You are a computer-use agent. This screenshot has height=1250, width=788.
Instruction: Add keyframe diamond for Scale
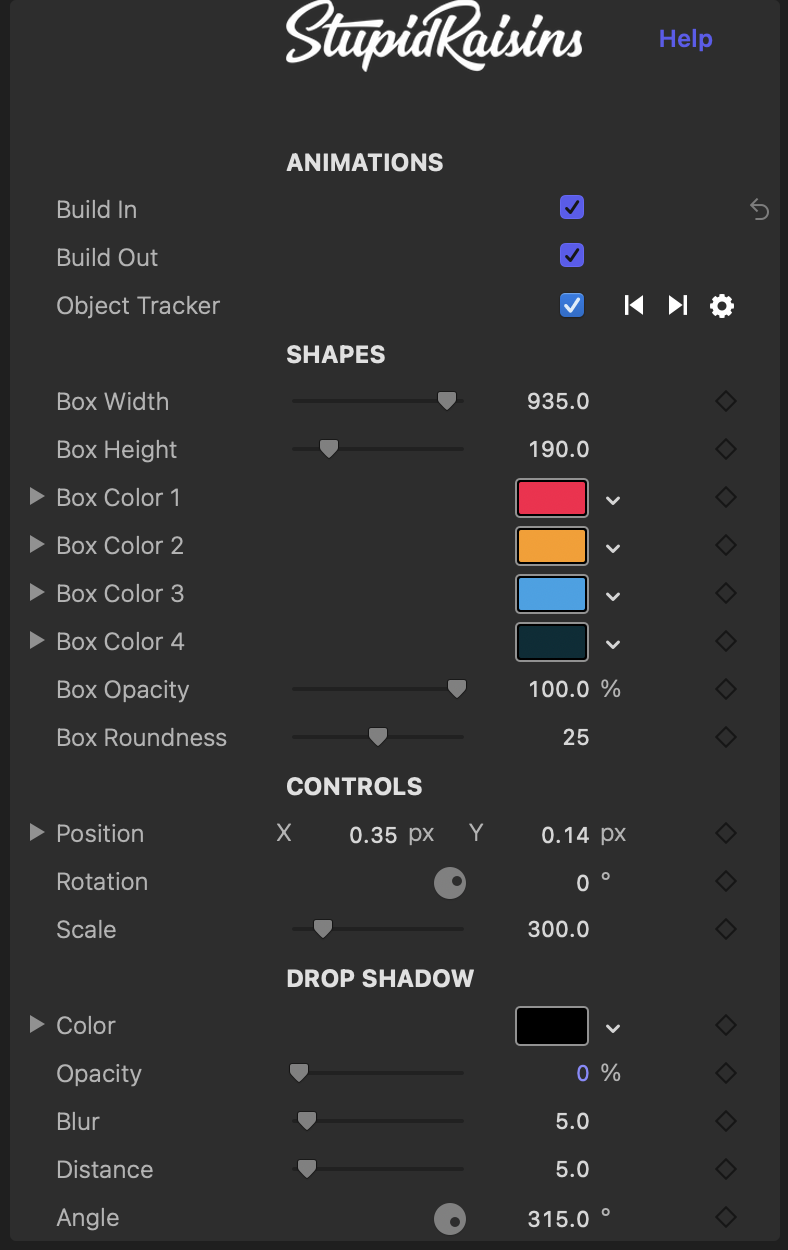pyautogui.click(x=726, y=930)
